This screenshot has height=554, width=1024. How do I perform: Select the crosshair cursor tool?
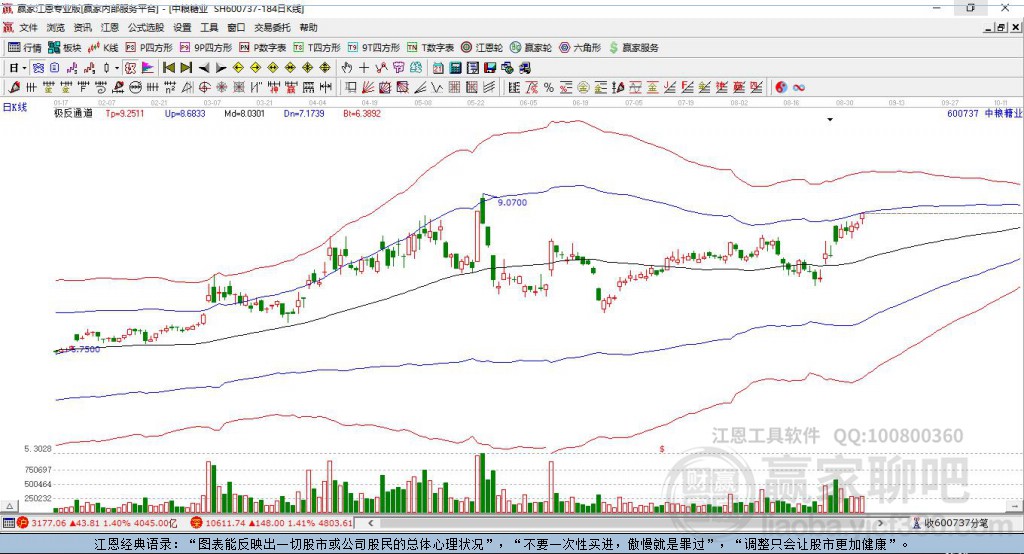364,68
